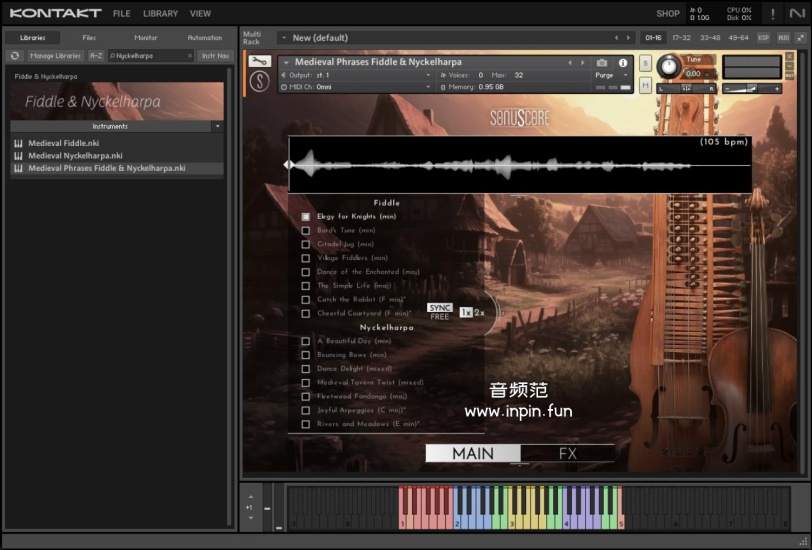Open the Instruments dropdown arrow
This screenshot has height=550, width=812.
click(218, 126)
